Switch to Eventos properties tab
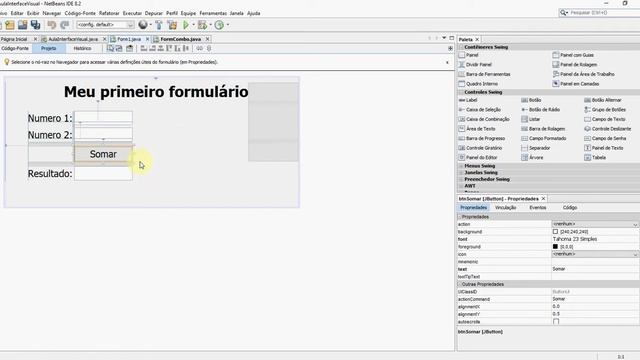 538,208
